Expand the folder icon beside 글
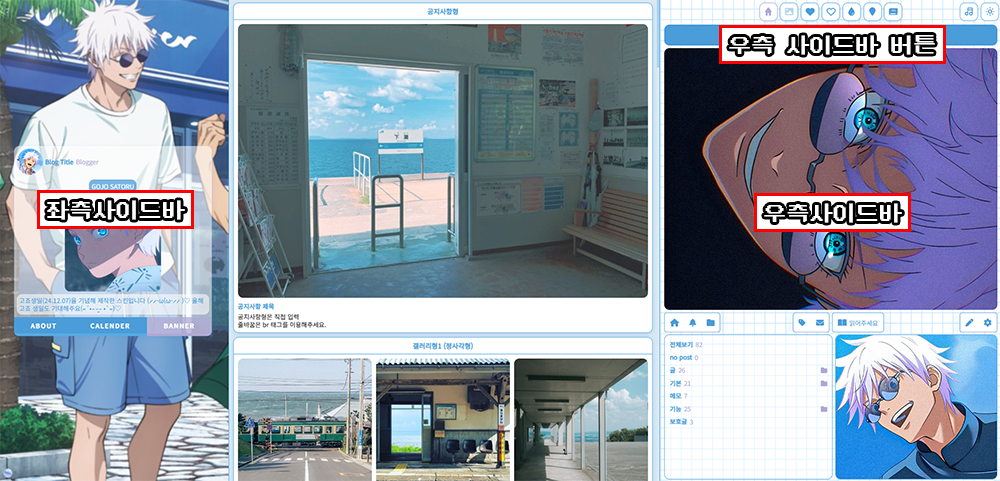The width and height of the screenshot is (1000, 481). [823, 371]
